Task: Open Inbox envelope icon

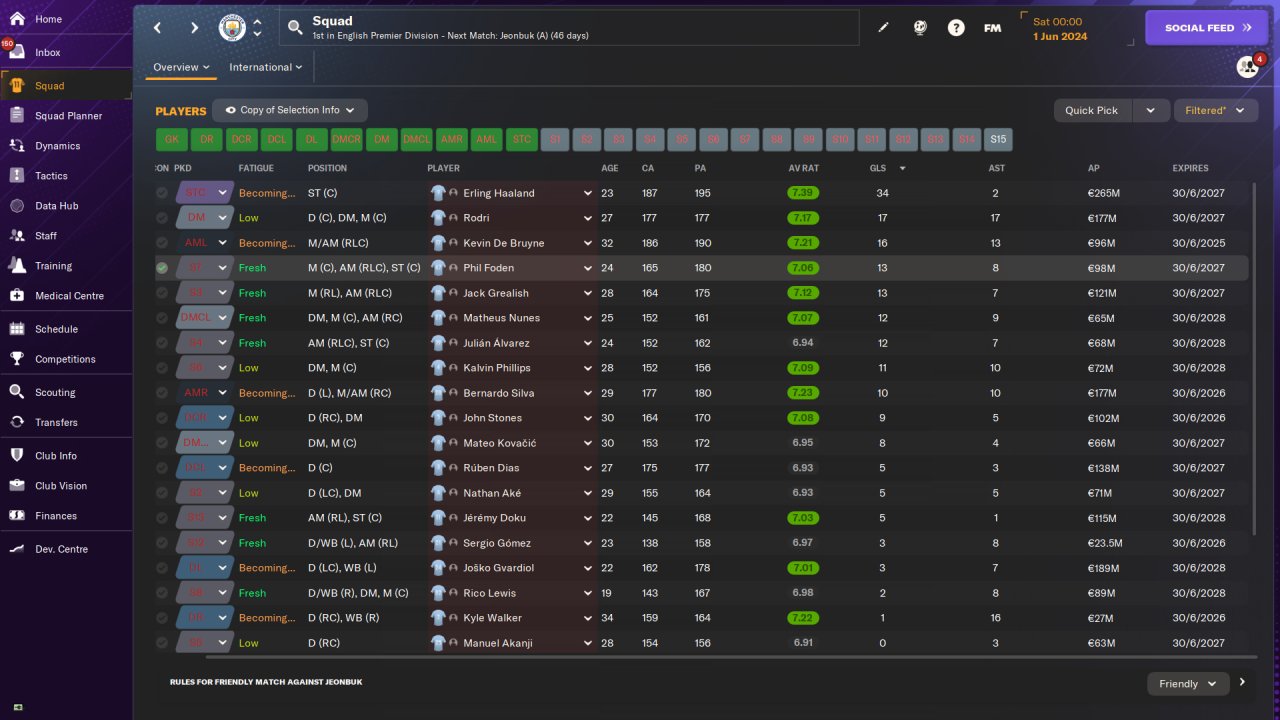Action: coord(17,52)
